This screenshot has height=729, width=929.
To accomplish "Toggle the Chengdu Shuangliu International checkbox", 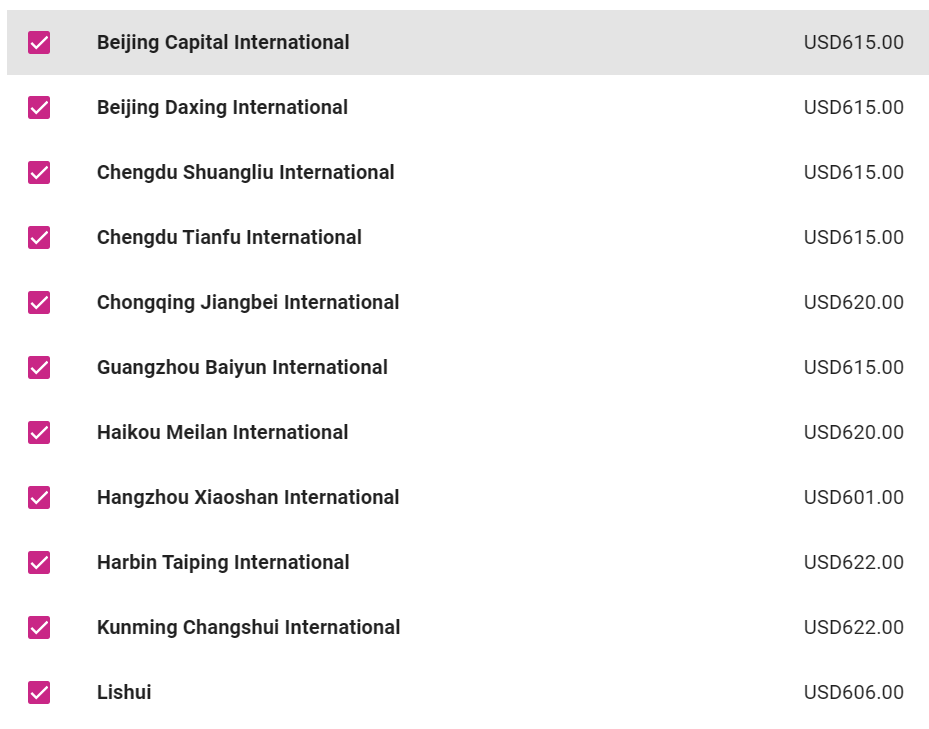I will pyautogui.click(x=39, y=172).
